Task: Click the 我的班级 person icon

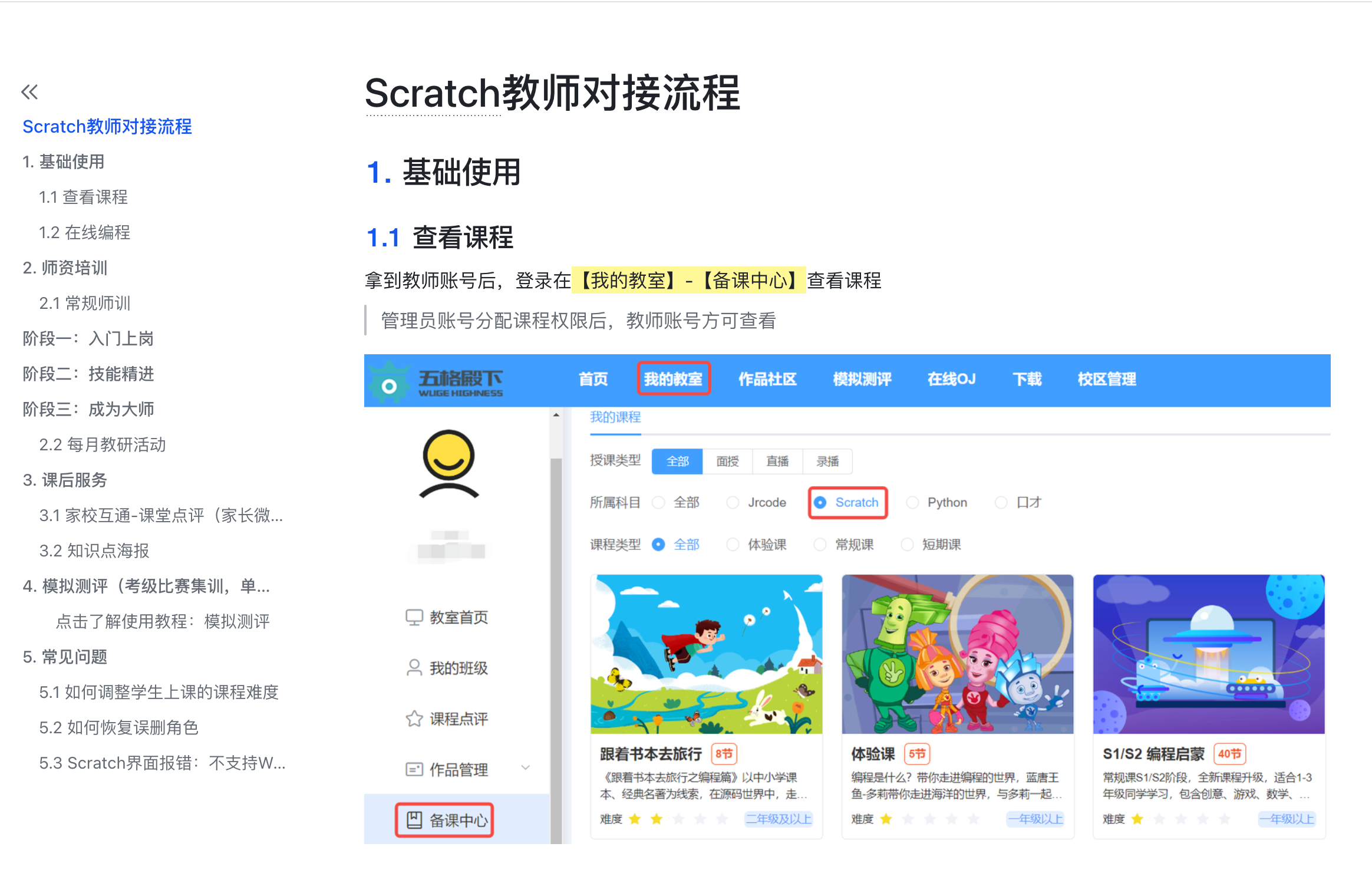Action: click(x=414, y=668)
